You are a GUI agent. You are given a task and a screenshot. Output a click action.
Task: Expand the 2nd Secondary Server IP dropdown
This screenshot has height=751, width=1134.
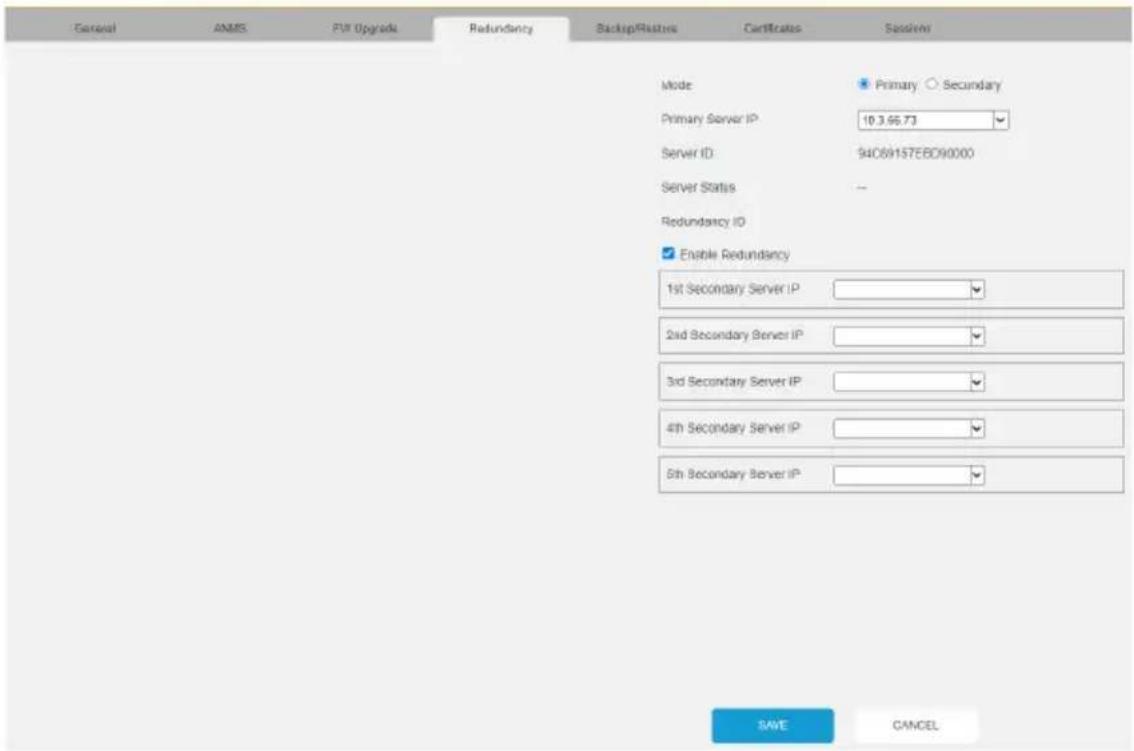pos(976,336)
